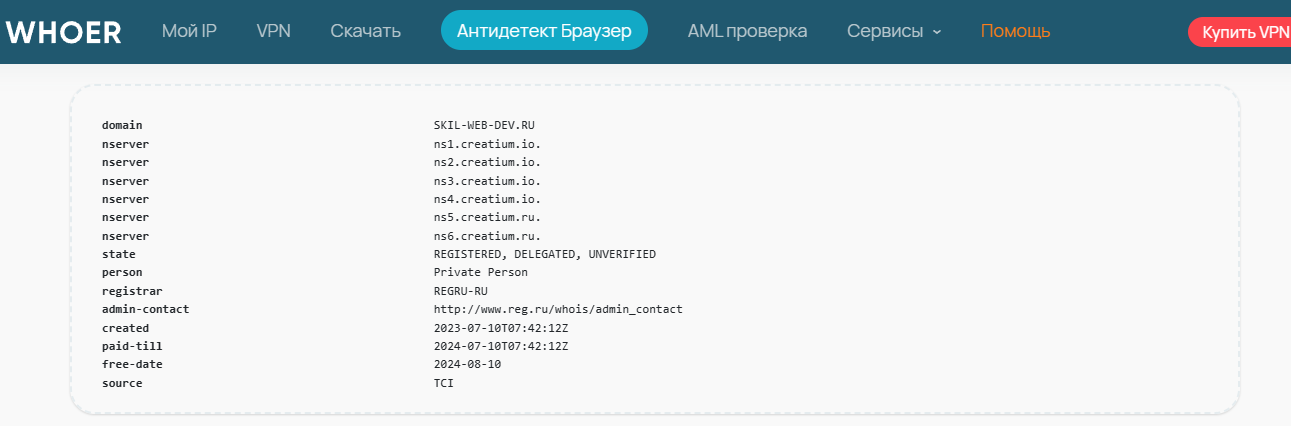Click the paid-till field label
Image resolution: width=1291 pixels, height=426 pixels.
pos(132,346)
